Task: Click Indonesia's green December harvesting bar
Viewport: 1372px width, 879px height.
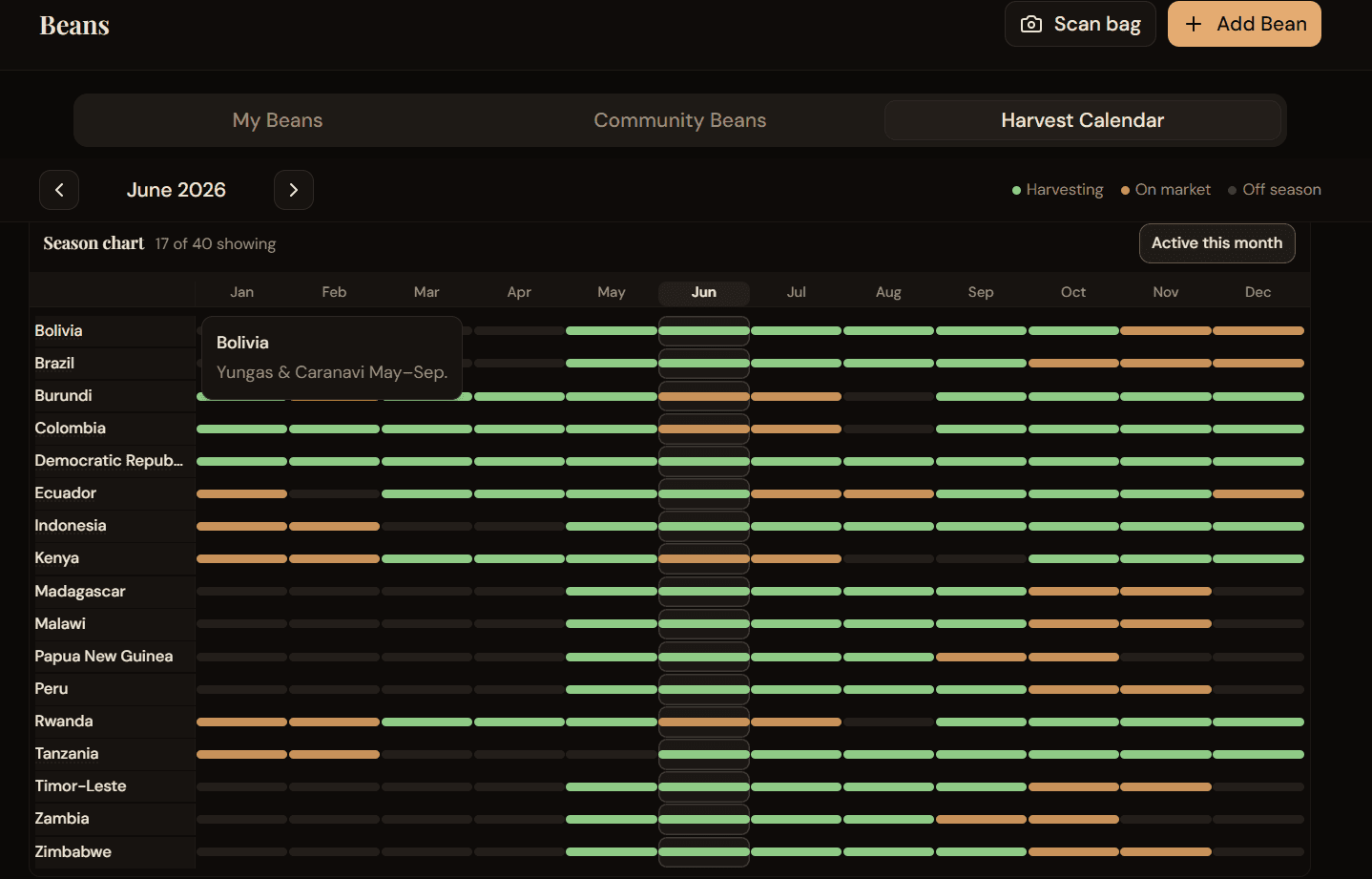Action: pyautogui.click(x=1258, y=526)
